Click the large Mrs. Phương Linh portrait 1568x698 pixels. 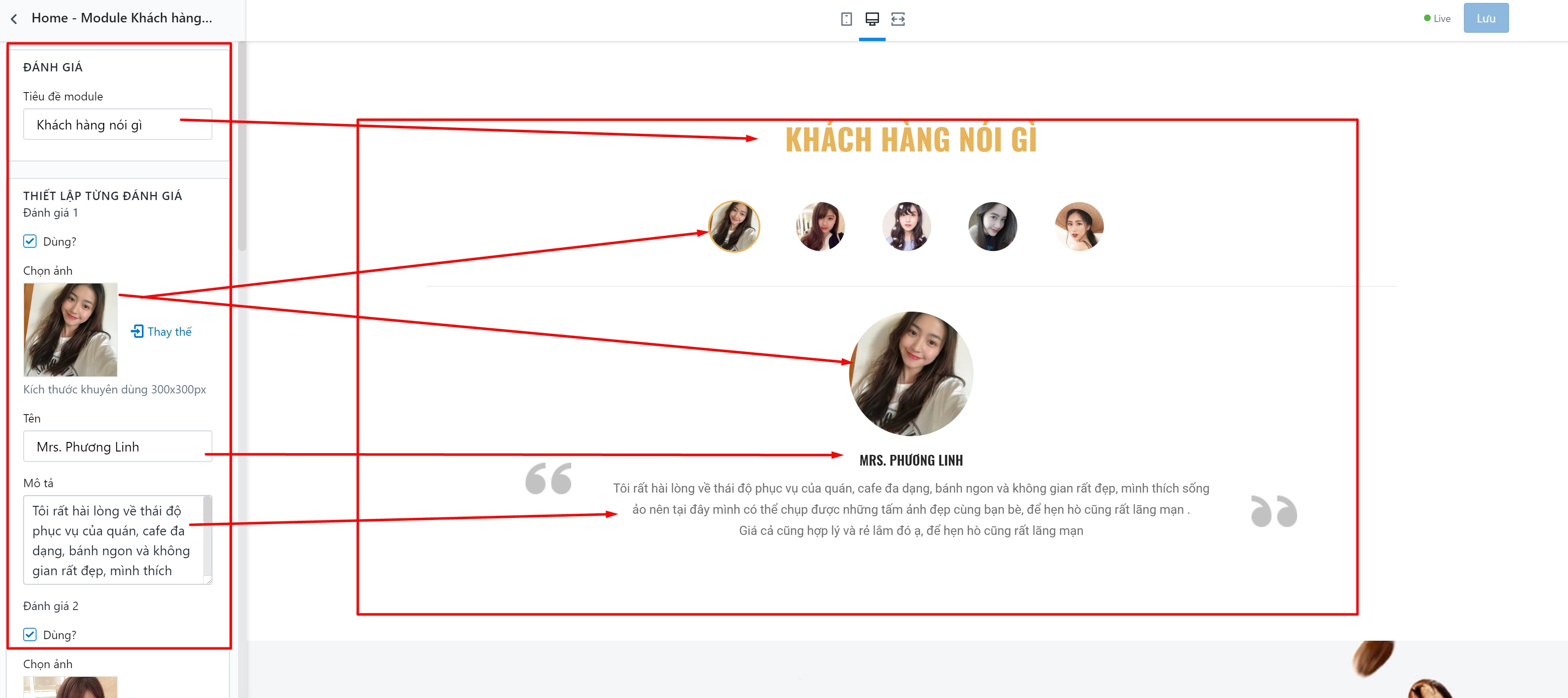click(911, 373)
